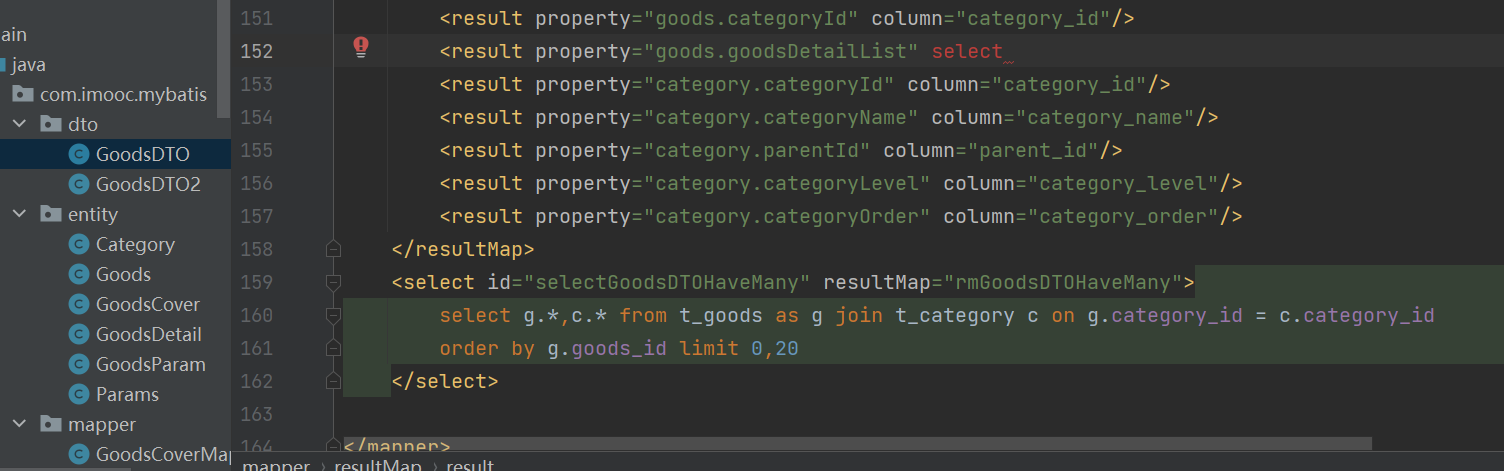Fold the closing mapper tag at line 164
This screenshot has height=471, width=1504.
point(333,446)
